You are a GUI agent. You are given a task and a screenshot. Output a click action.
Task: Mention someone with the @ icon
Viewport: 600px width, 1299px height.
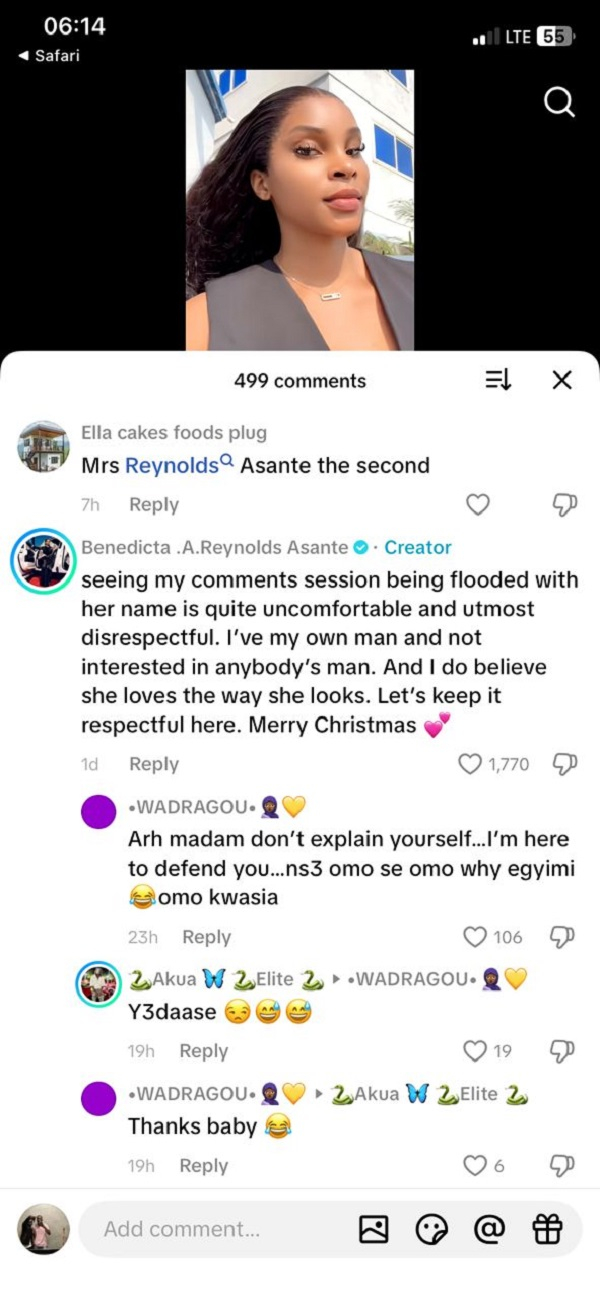point(489,1229)
